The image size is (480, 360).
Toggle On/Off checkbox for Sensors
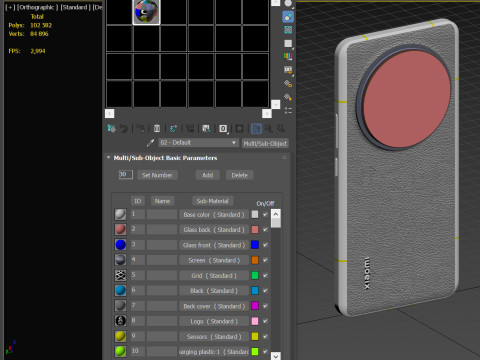pyautogui.click(x=265, y=336)
